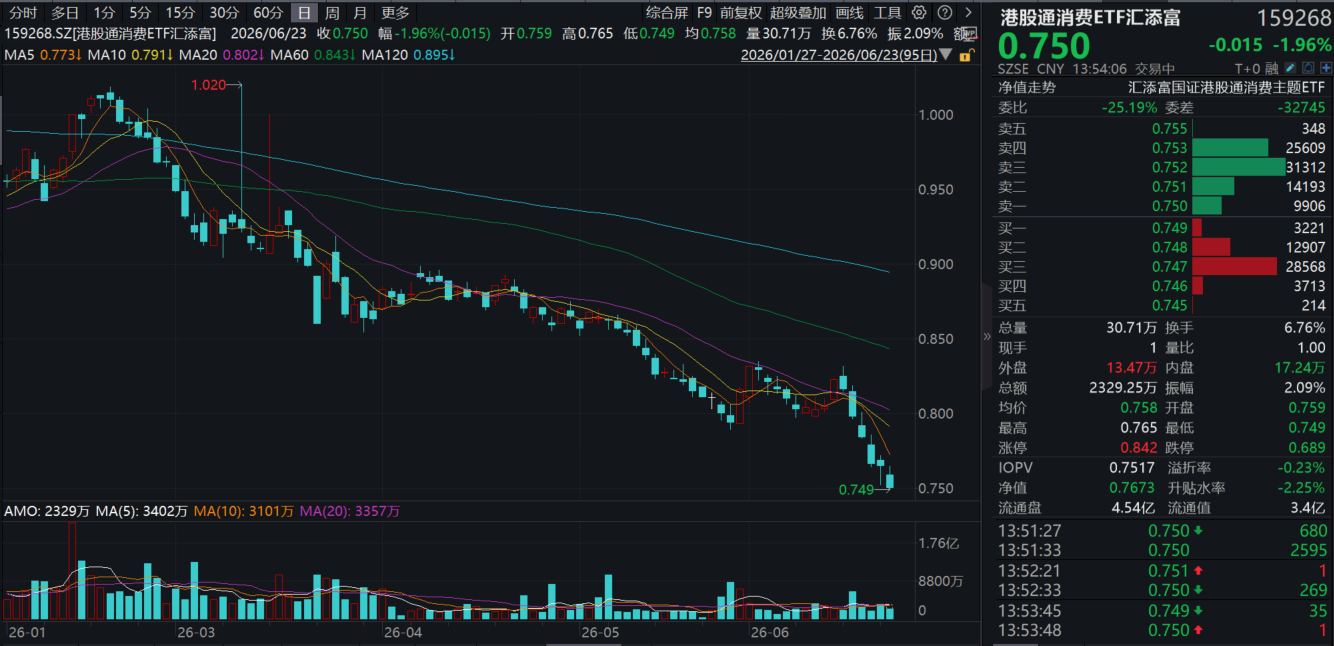Image resolution: width=1334 pixels, height=646 pixels.
Task: Click the pencil note icon beside 融
Action: point(1290,69)
